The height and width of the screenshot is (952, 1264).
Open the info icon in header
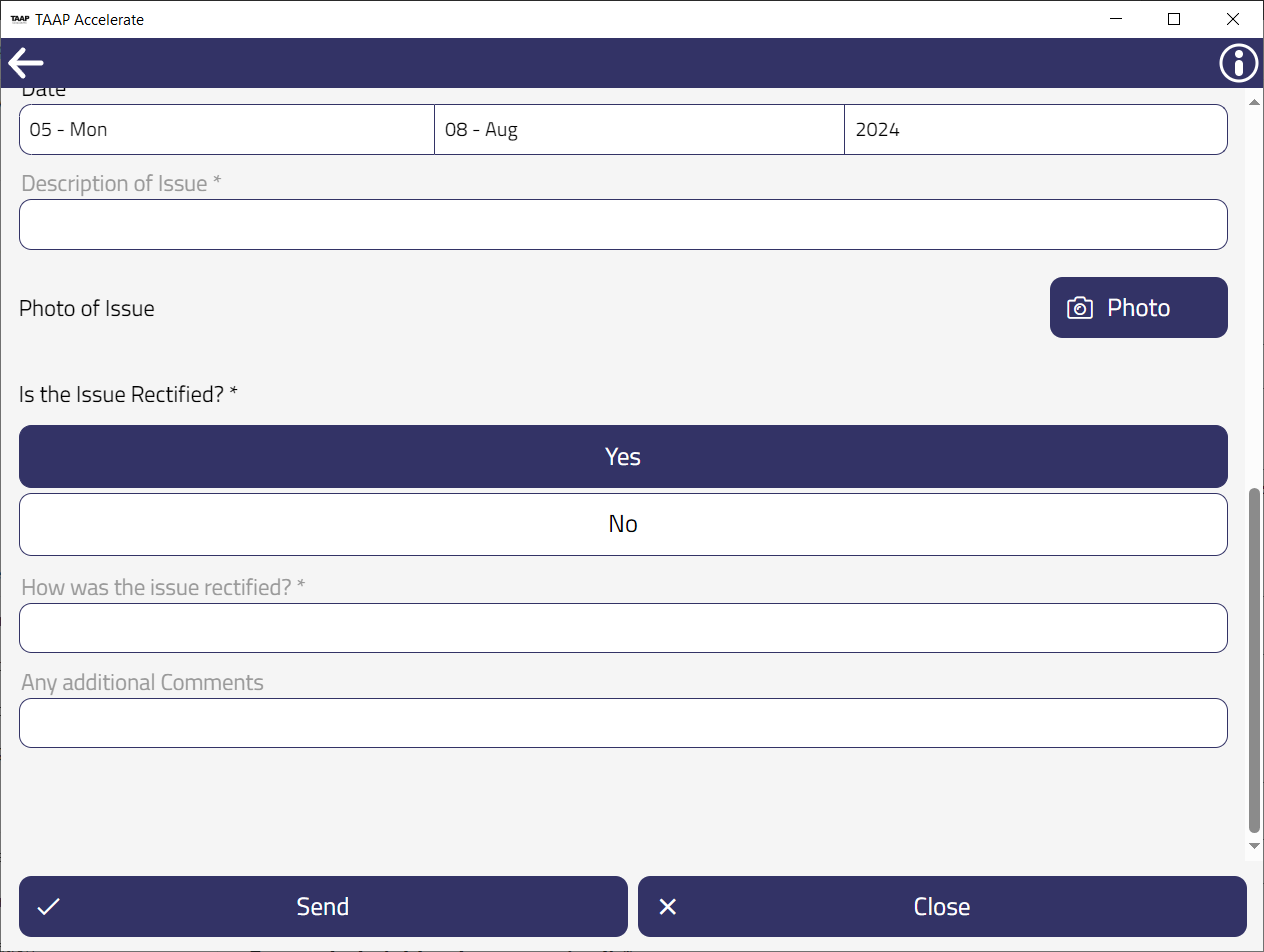(1238, 63)
